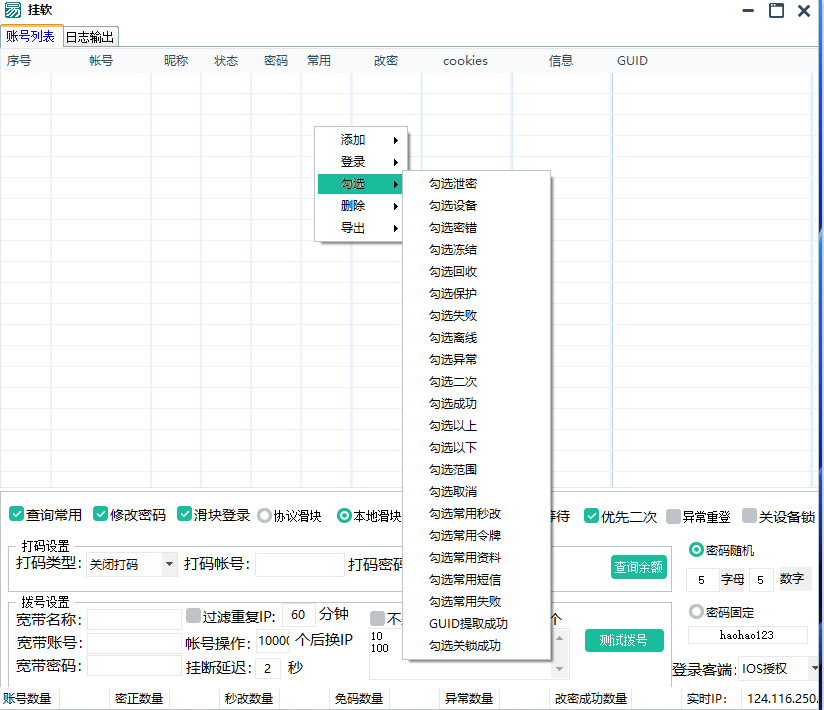Select the 协议滑块 radio button

(265, 516)
